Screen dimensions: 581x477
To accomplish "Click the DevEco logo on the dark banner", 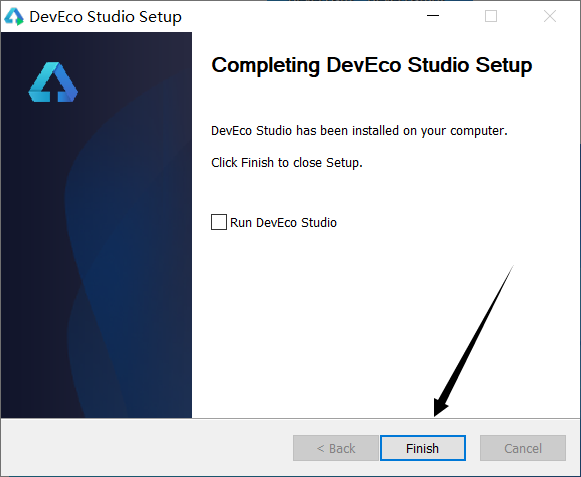I will [x=53, y=82].
